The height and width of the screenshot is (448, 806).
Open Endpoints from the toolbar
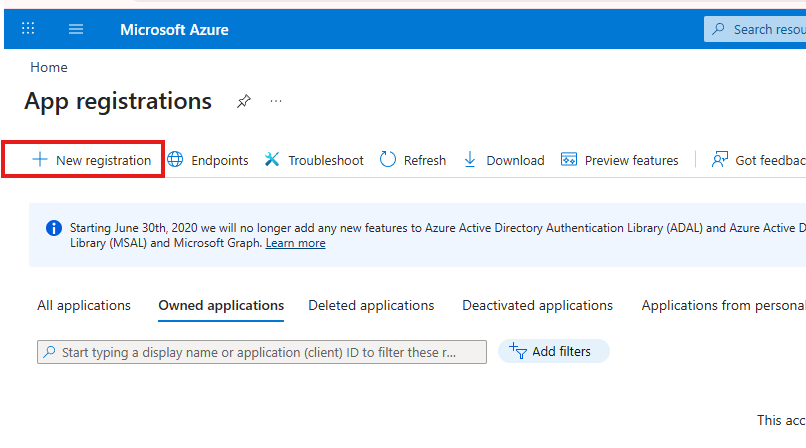pyautogui.click(x=208, y=160)
